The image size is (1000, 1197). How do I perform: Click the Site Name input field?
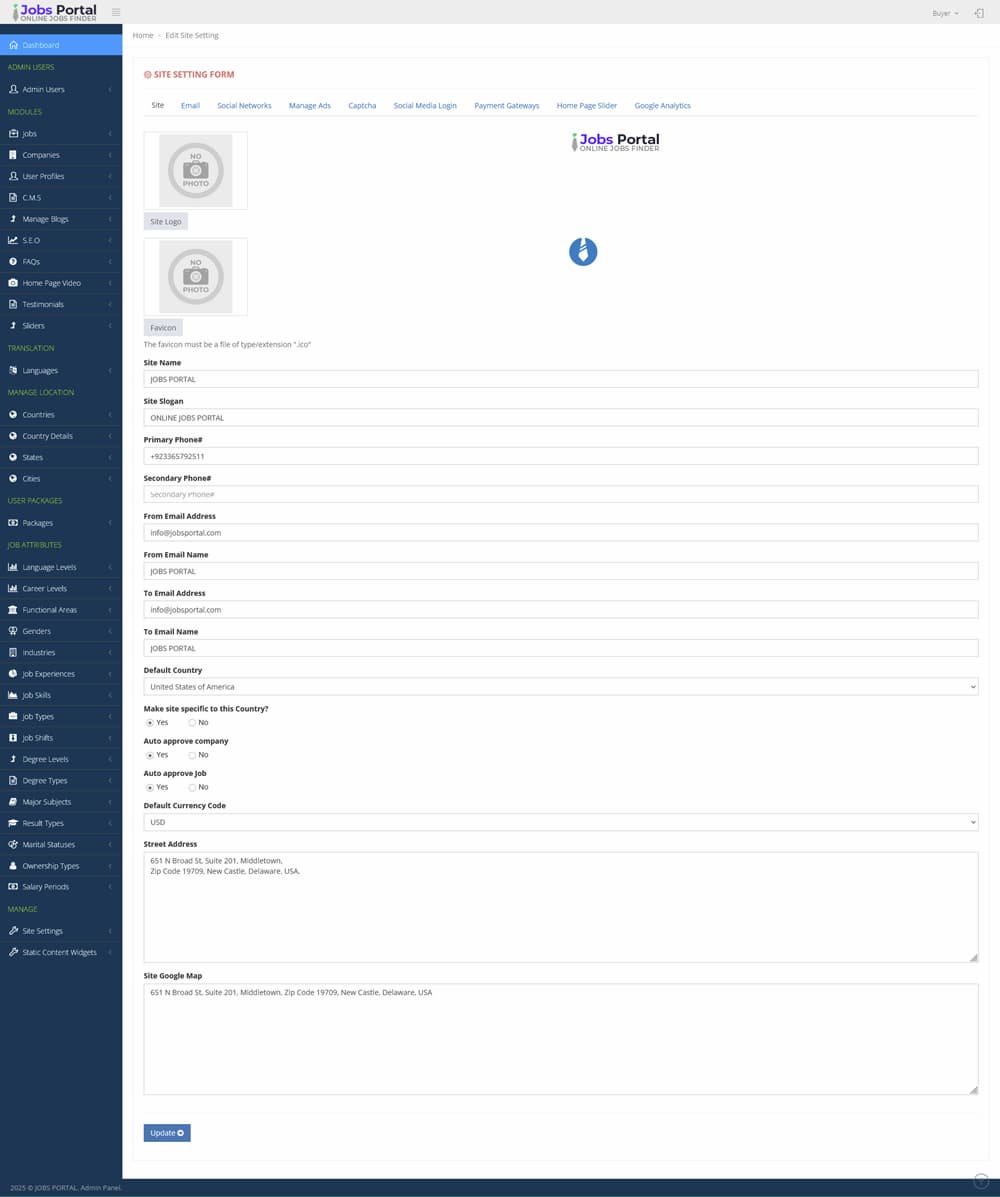click(x=561, y=379)
